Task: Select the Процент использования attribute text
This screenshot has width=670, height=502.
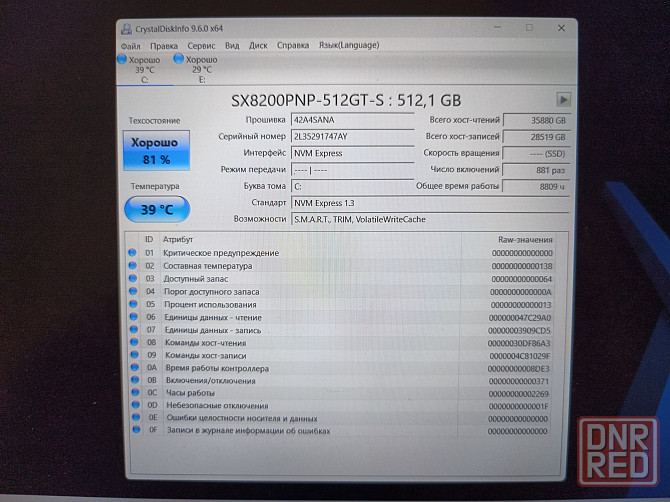Action: pyautogui.click(x=210, y=305)
